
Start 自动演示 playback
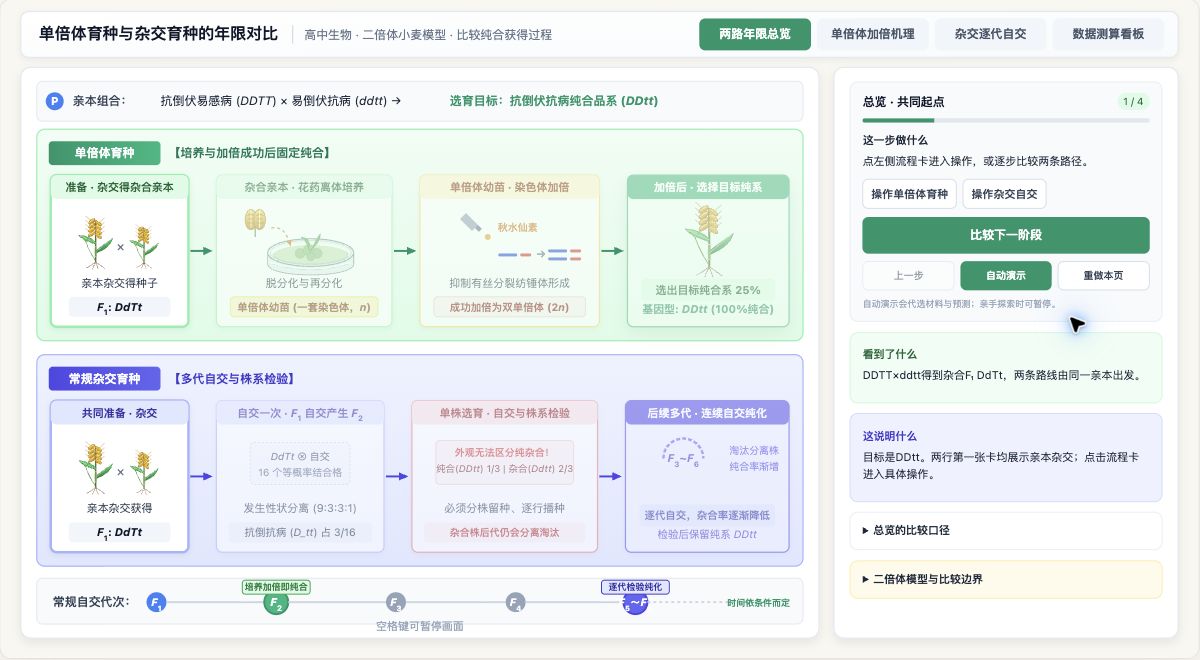pos(1005,275)
